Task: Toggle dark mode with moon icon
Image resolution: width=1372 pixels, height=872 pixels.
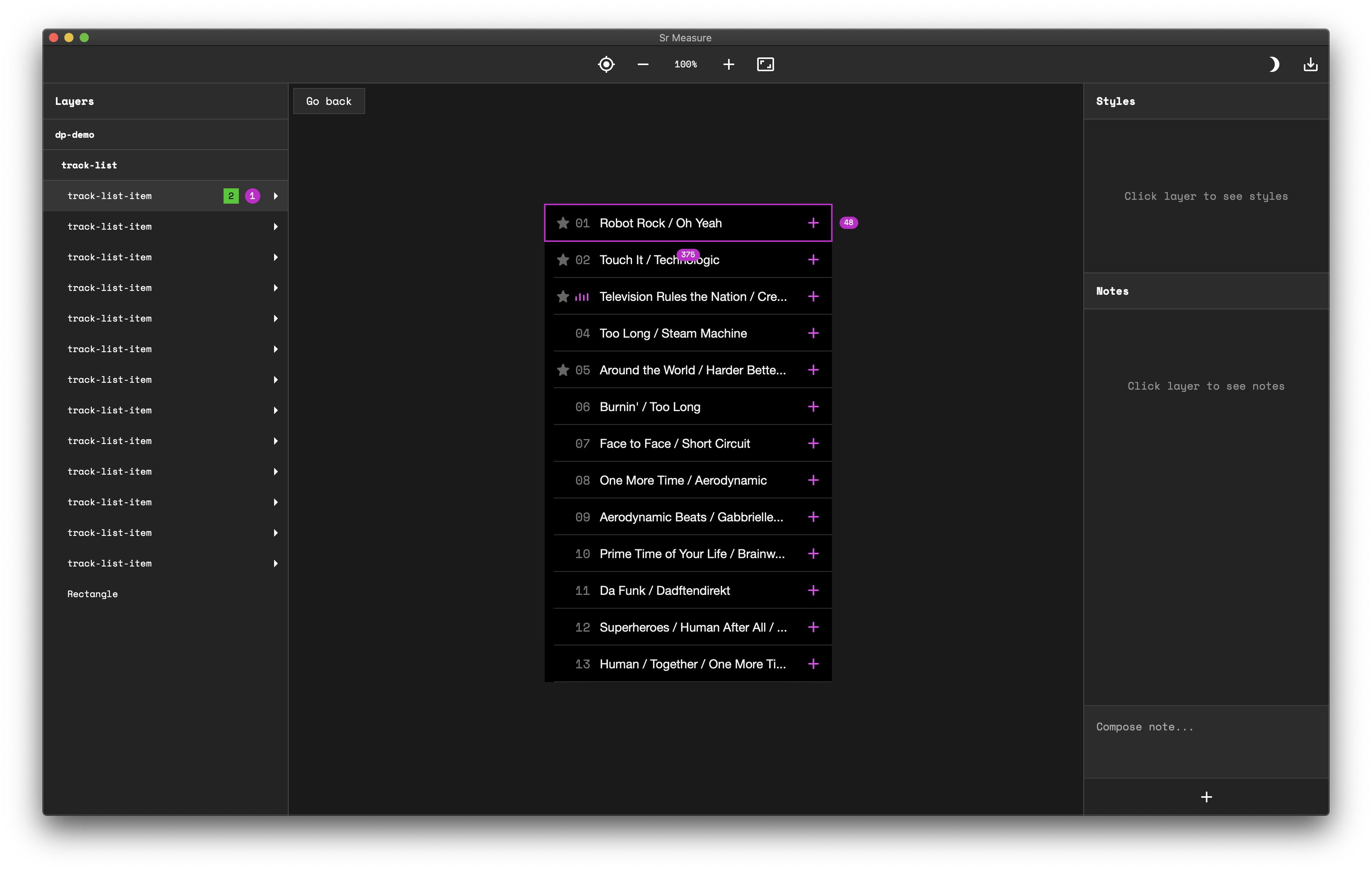Action: [x=1274, y=64]
